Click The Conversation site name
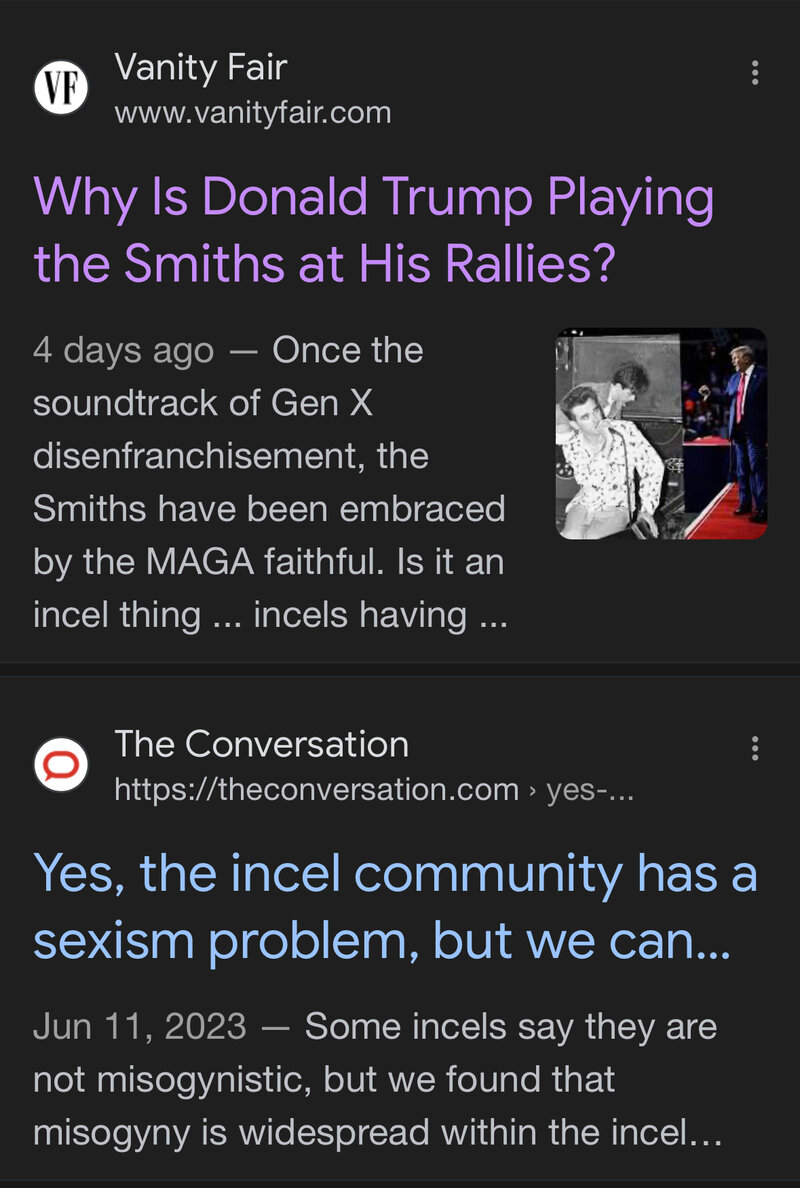 coord(261,744)
